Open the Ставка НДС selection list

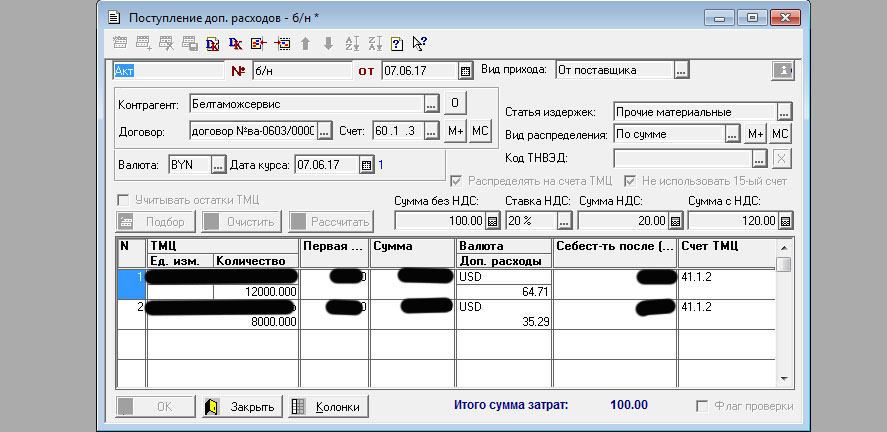tap(564, 221)
